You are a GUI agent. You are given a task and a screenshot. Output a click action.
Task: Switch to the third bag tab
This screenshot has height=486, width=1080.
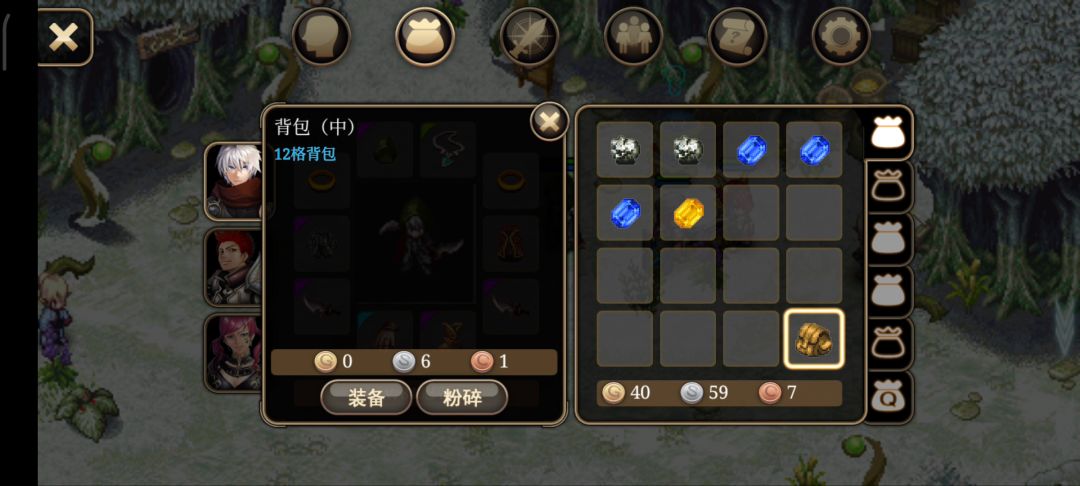coord(889,239)
